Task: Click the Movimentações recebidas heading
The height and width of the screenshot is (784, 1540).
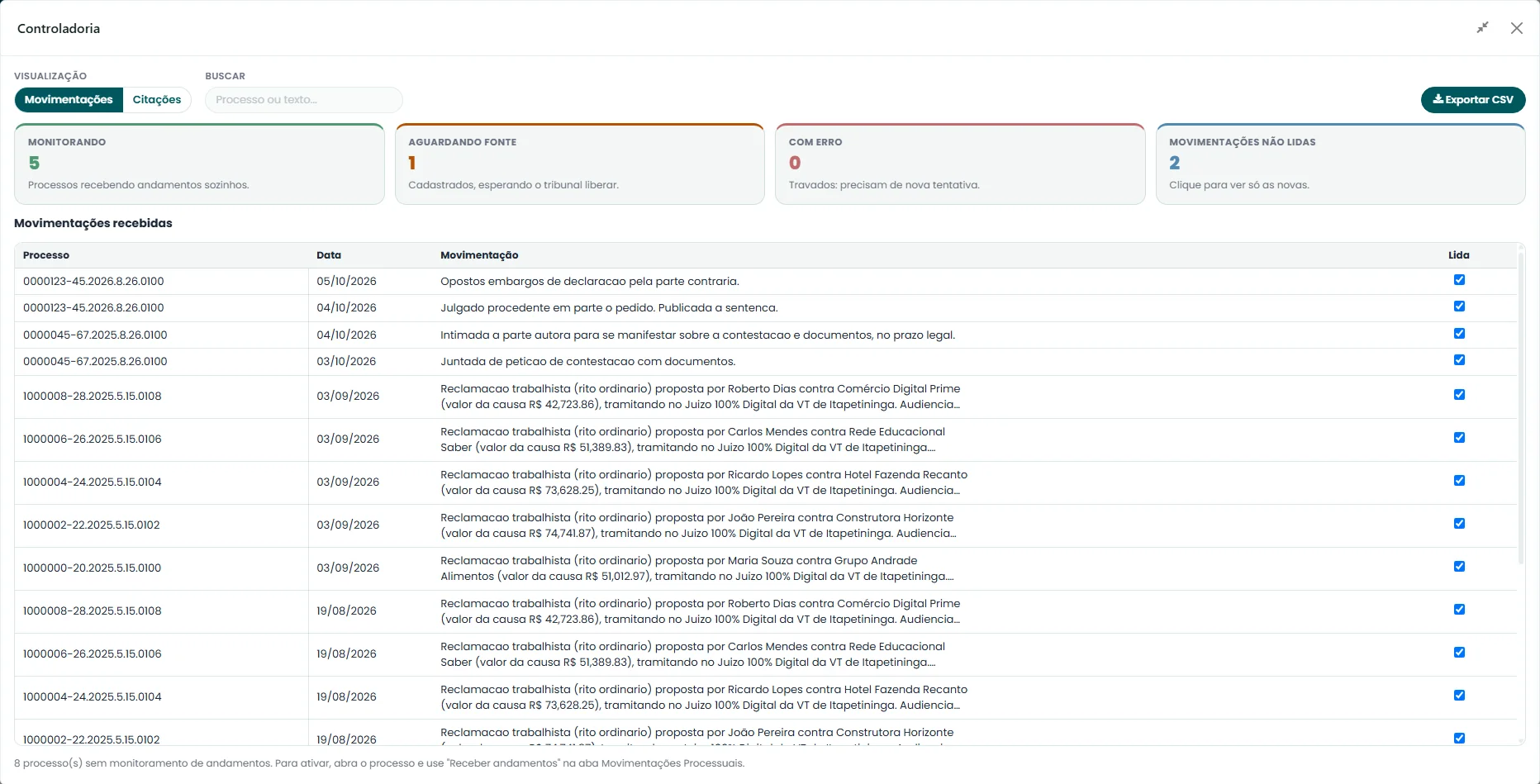Action: 93,223
